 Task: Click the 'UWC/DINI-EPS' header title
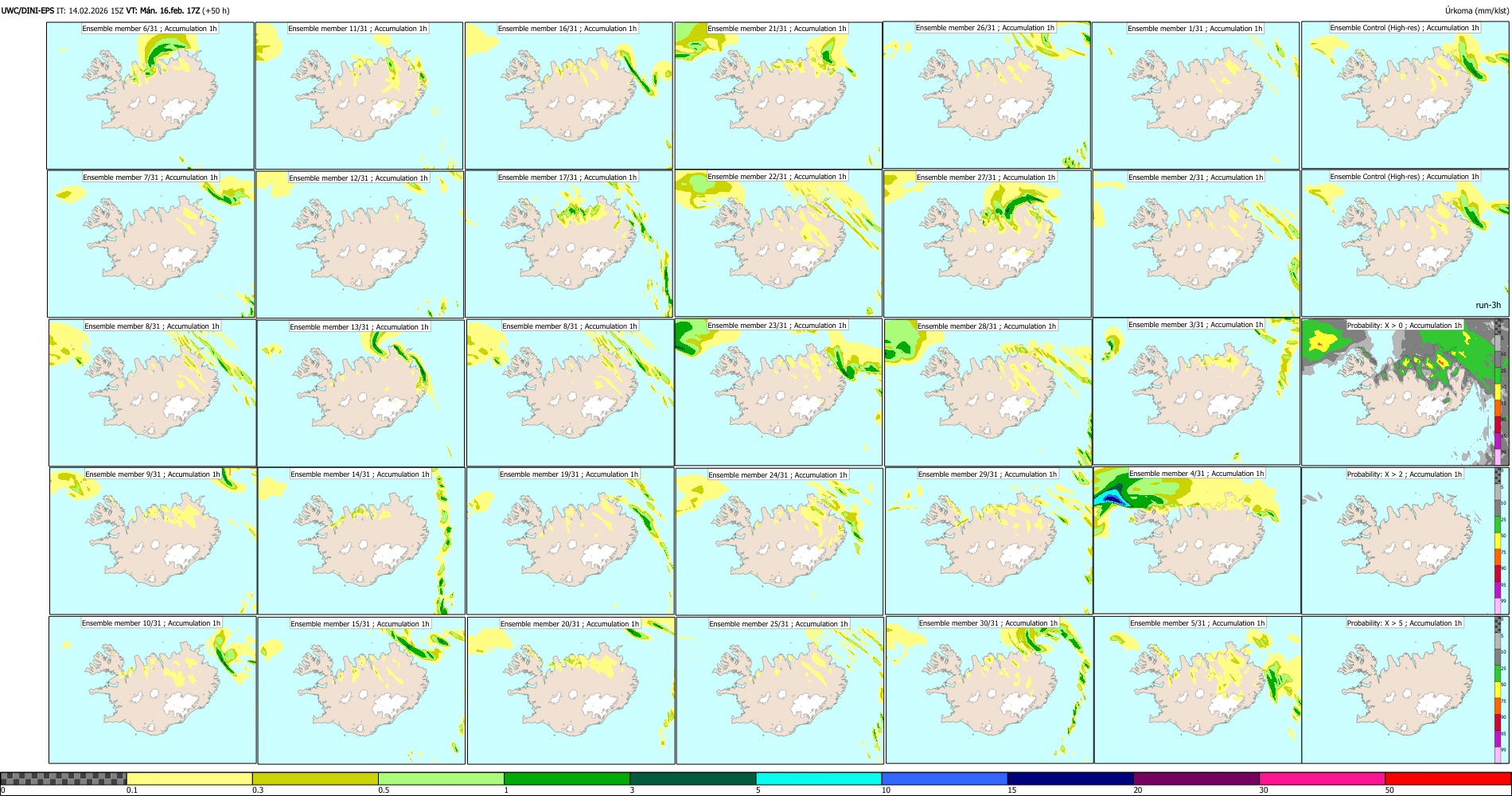28,10
